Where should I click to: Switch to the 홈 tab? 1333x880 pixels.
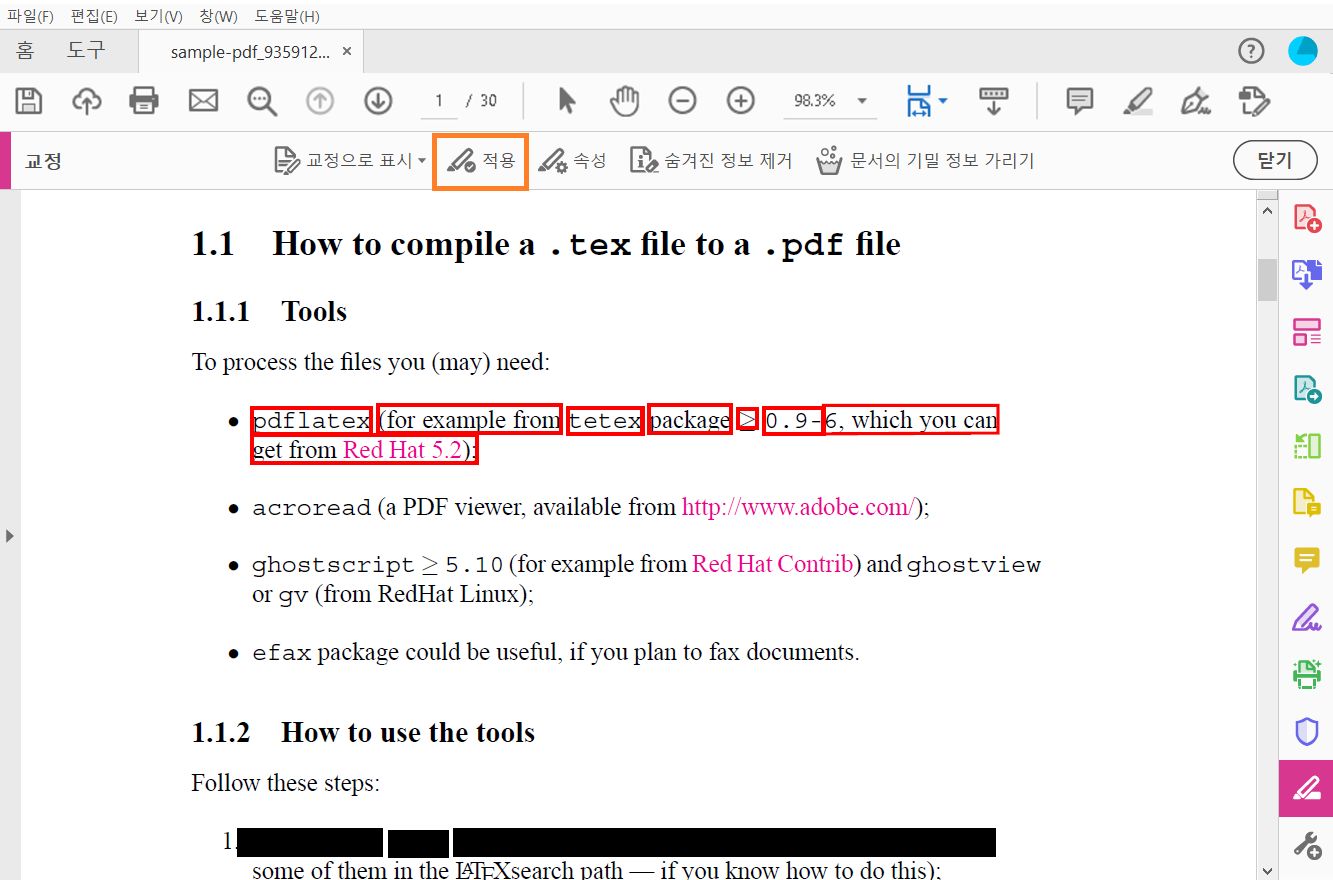click(x=25, y=51)
